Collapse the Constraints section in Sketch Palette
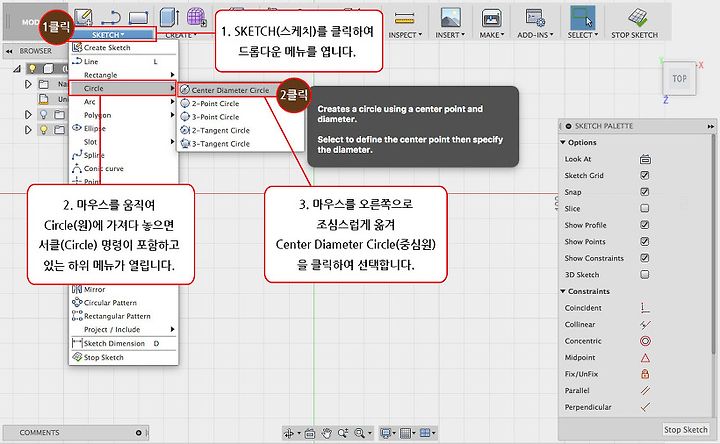 pos(563,291)
